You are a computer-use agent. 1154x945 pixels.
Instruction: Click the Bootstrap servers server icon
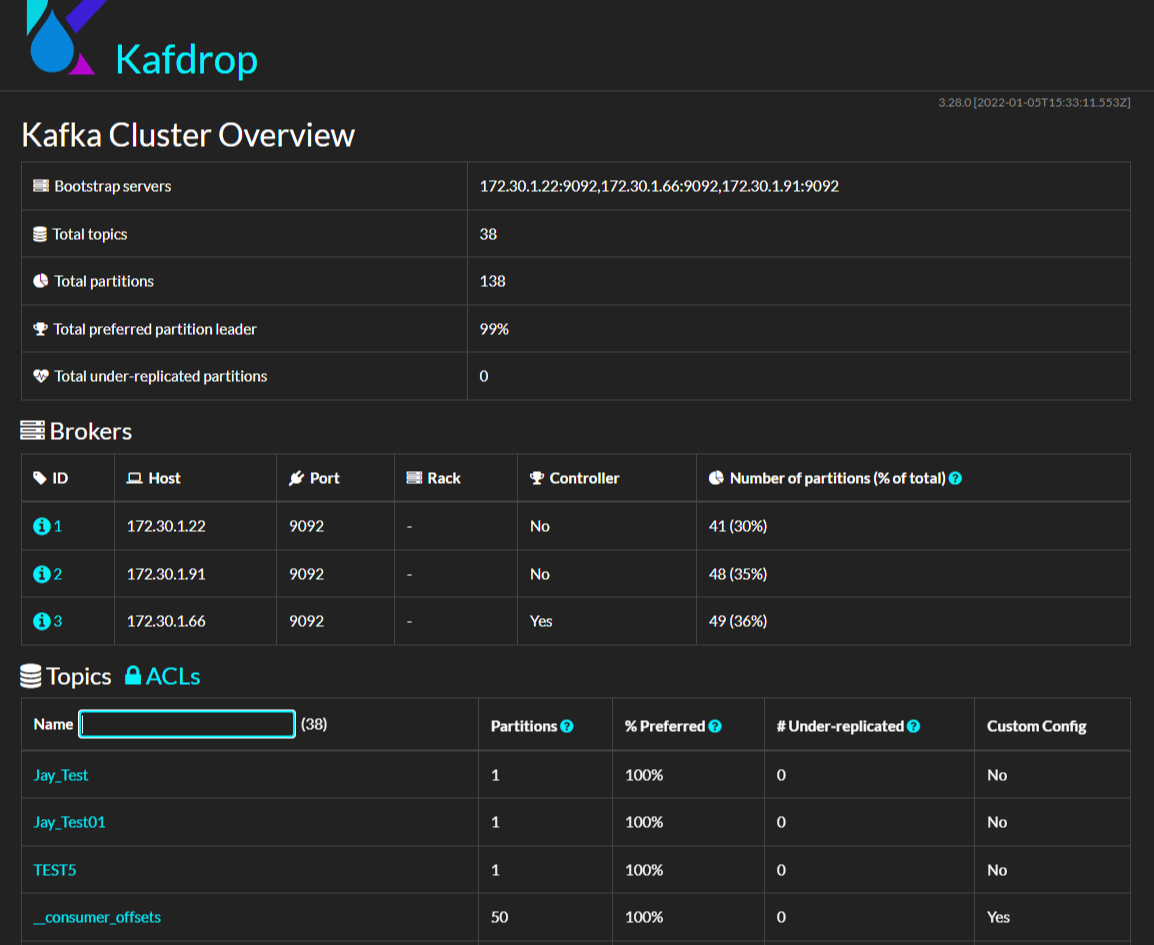tap(41, 185)
